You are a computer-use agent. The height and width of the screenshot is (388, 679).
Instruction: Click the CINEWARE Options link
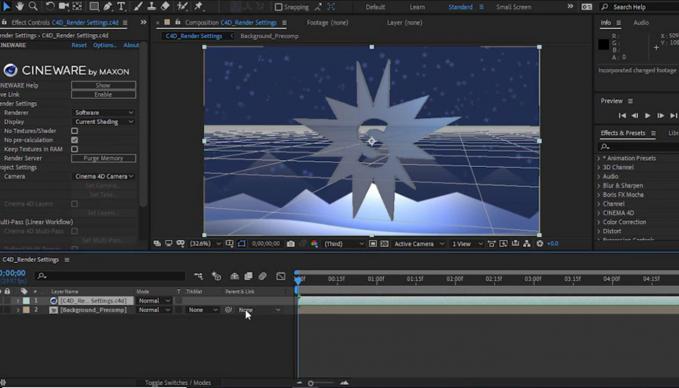[x=105, y=45]
